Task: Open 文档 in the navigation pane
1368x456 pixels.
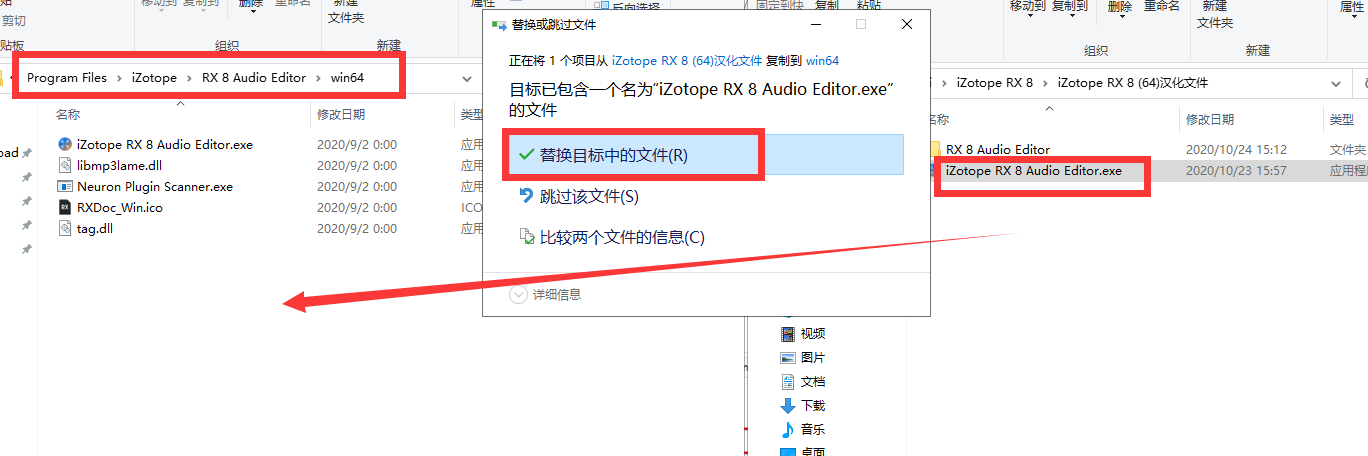Action: click(x=812, y=381)
